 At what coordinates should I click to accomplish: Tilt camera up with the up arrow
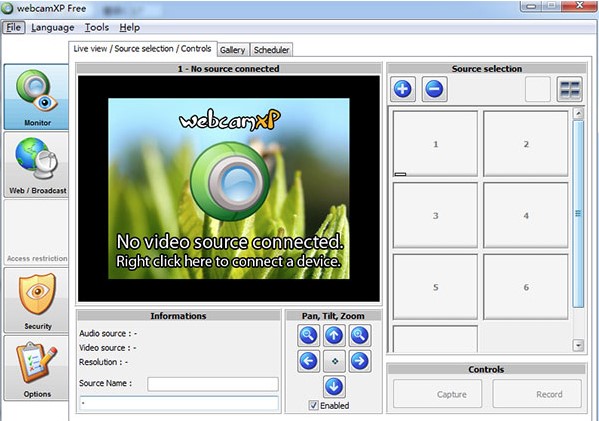click(x=334, y=335)
